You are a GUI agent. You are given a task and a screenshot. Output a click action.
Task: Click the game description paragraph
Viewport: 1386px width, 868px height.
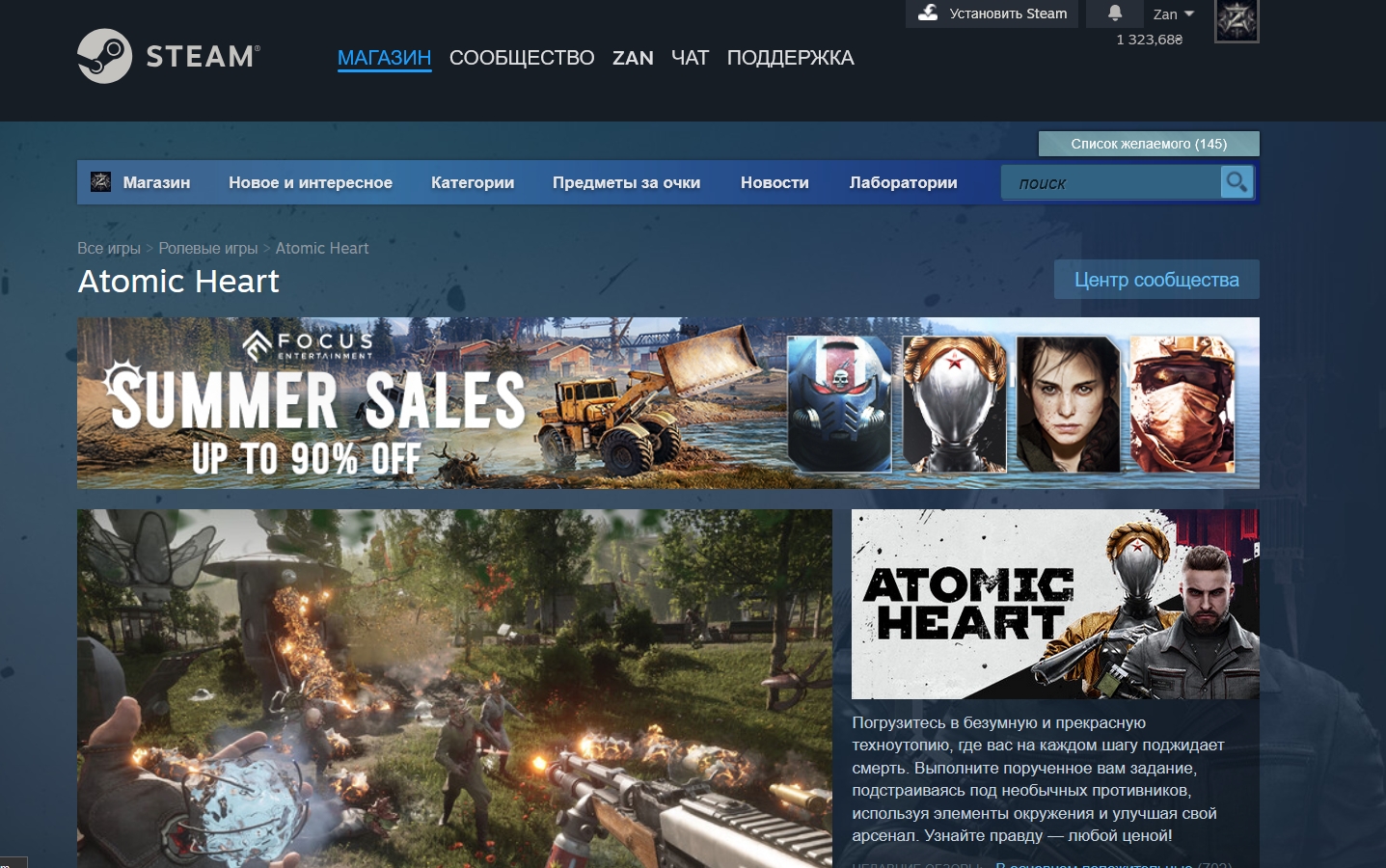coord(1040,779)
